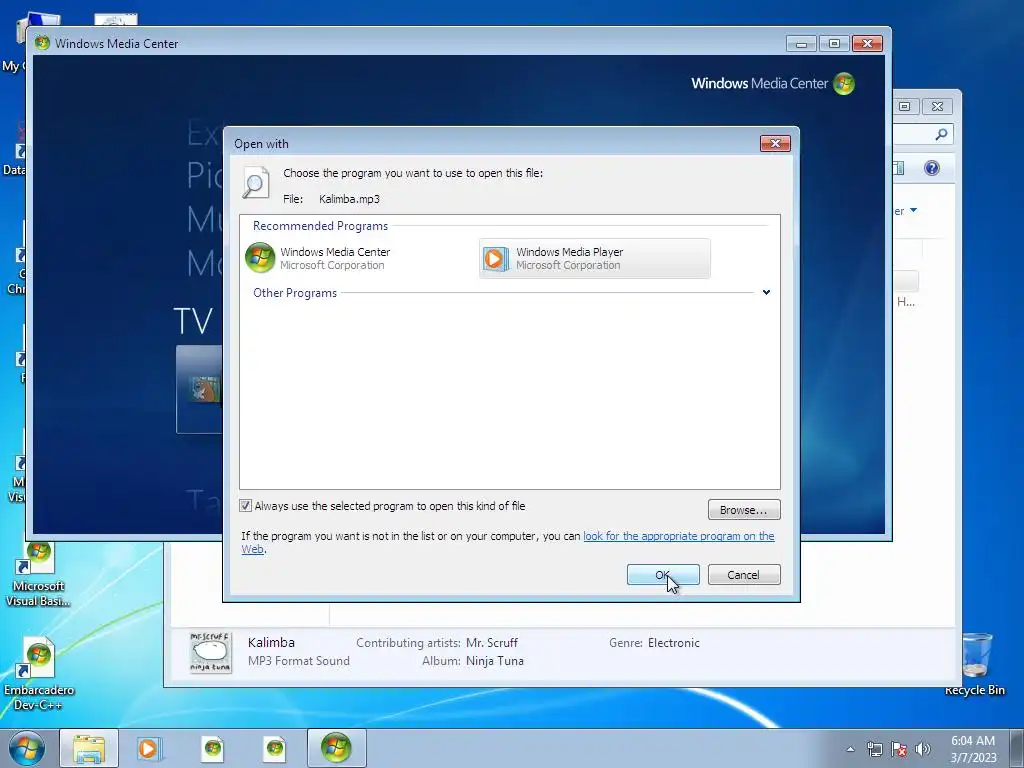Open Windows Explorer from the taskbar
The width and height of the screenshot is (1024, 768).
89,748
